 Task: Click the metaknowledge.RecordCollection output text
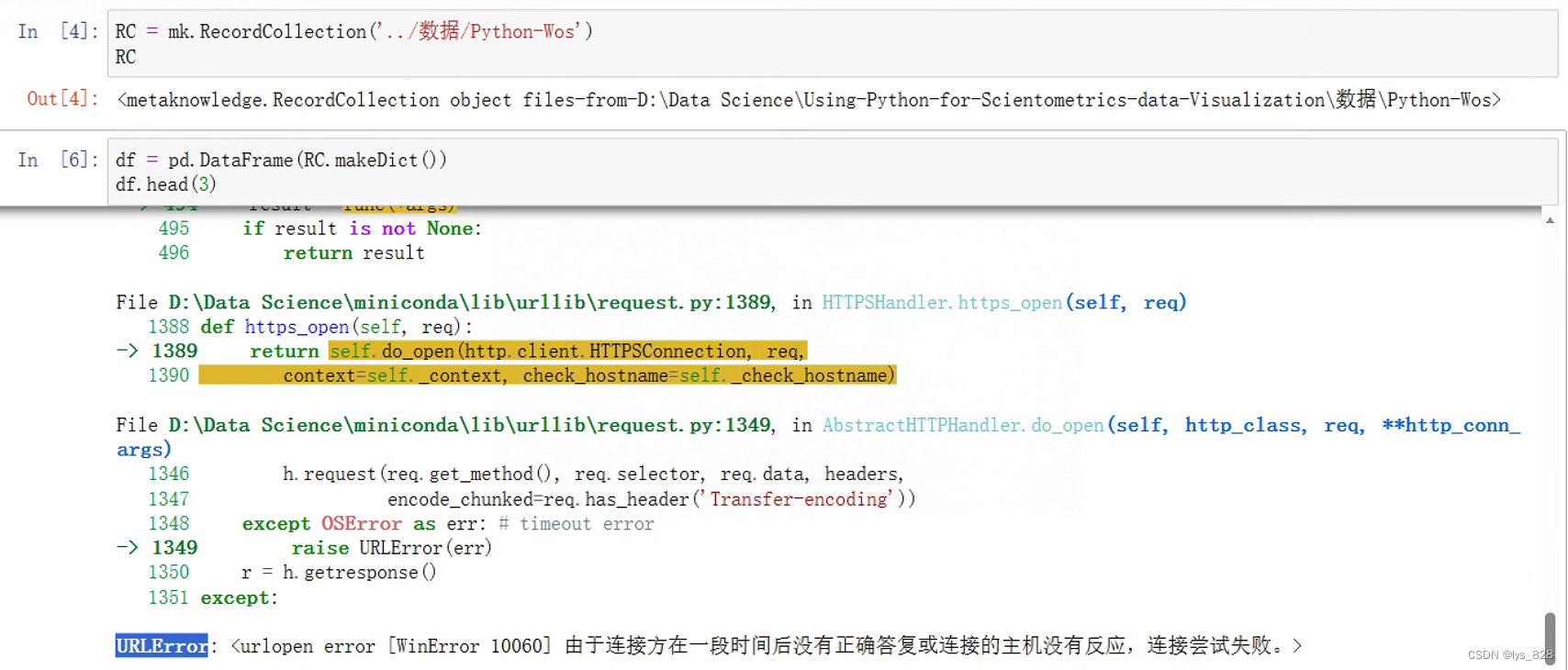pyautogui.click(x=809, y=99)
